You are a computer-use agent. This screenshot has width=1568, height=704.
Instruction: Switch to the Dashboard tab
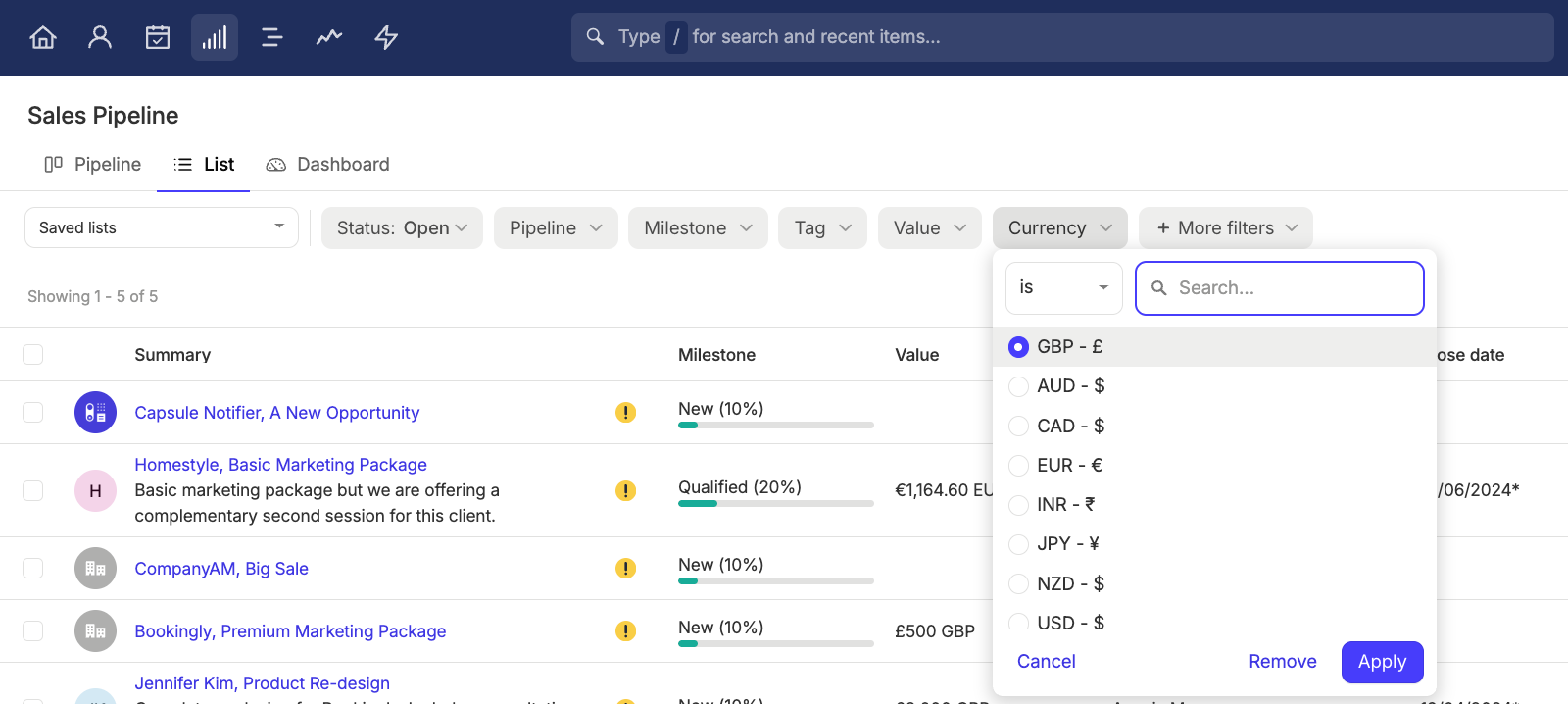pyautogui.click(x=327, y=164)
